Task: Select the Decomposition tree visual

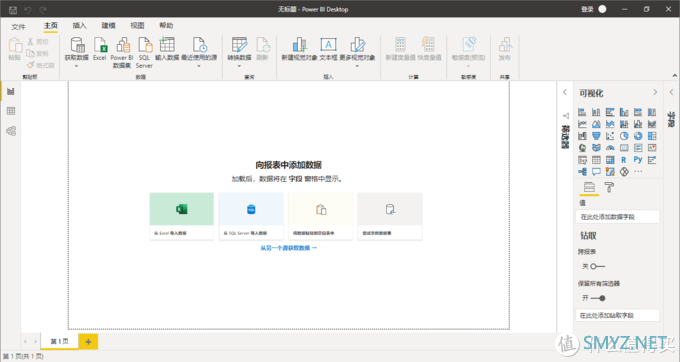Action: tap(582, 172)
